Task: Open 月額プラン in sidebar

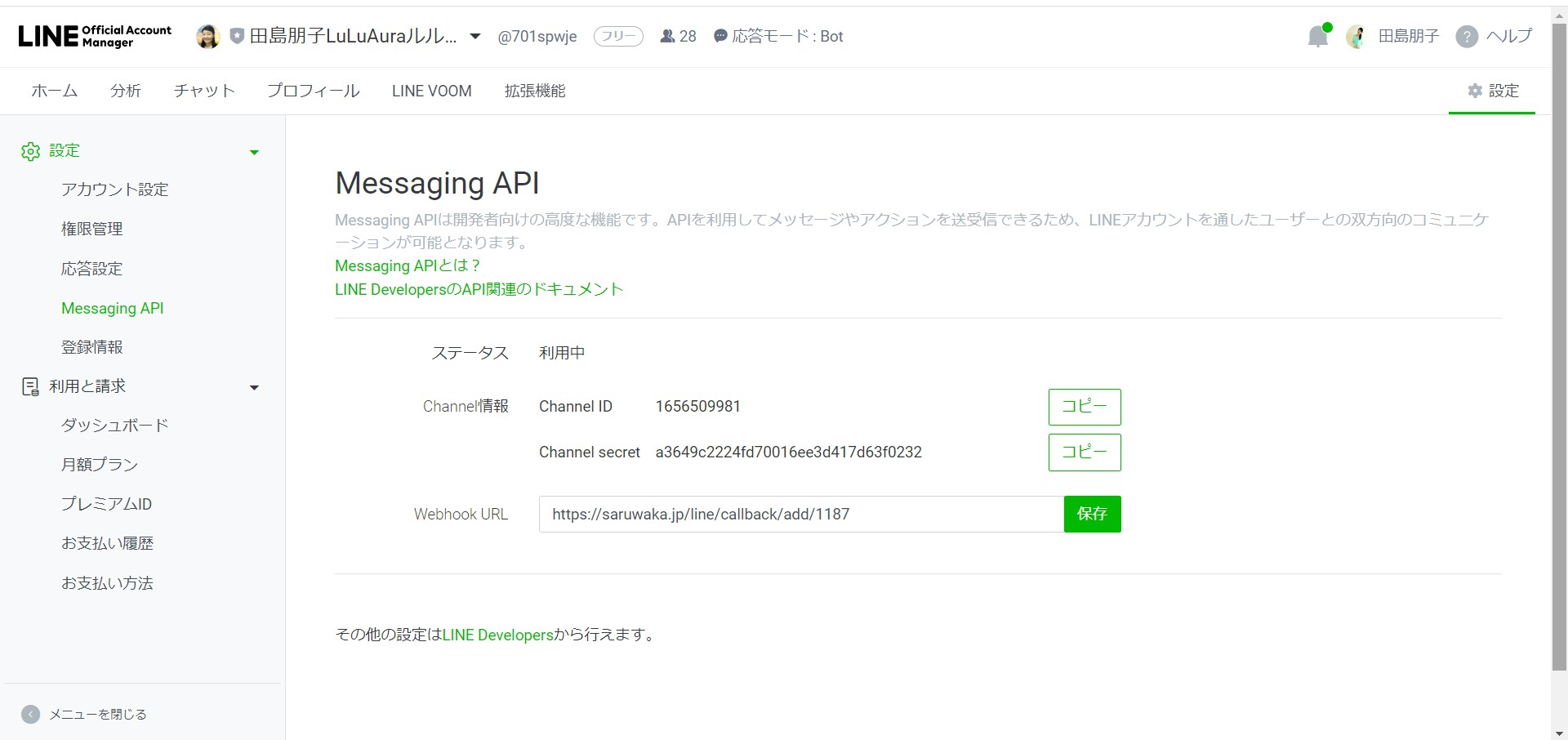Action: tap(100, 465)
